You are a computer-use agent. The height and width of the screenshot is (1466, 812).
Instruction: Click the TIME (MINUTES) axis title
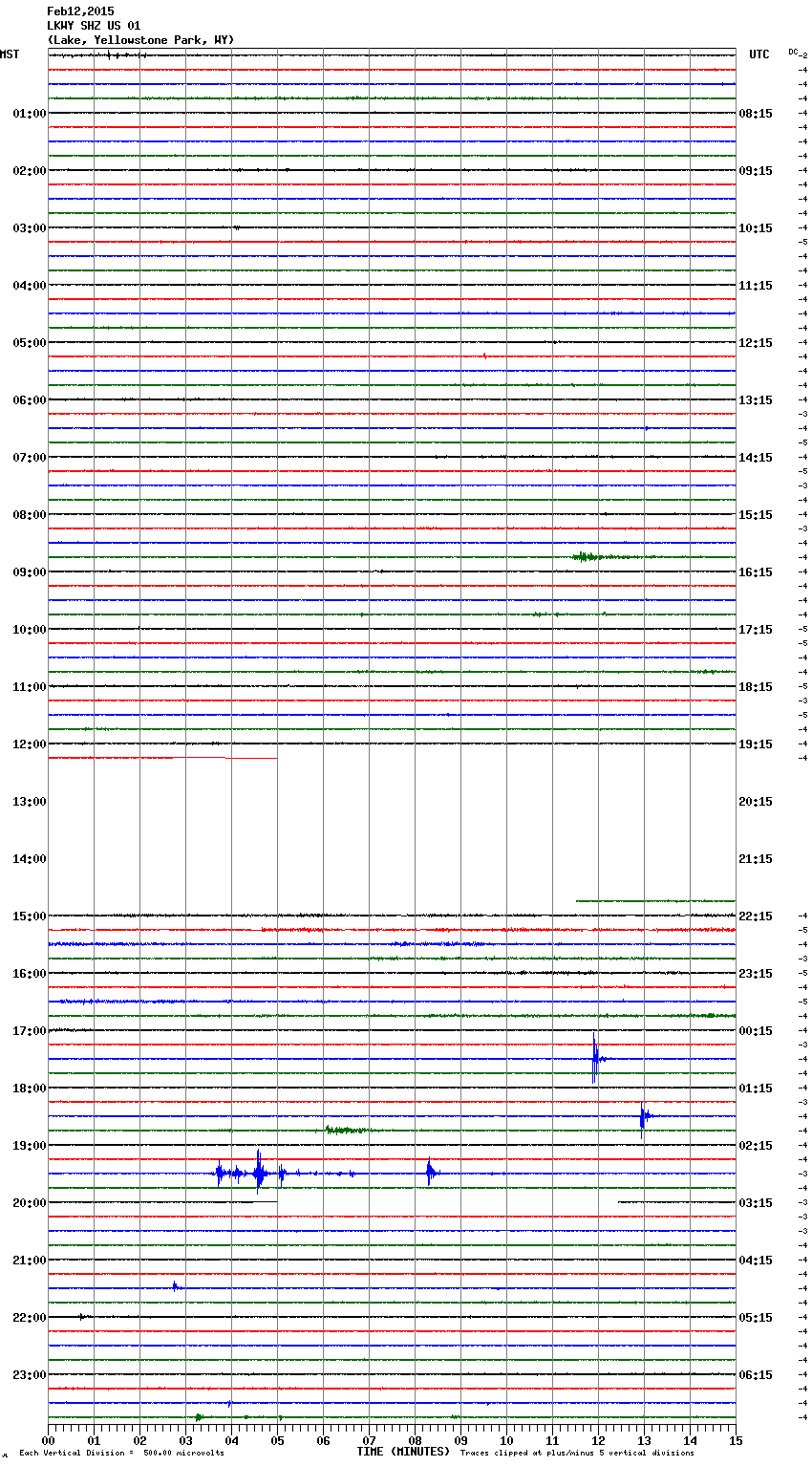403,1452
